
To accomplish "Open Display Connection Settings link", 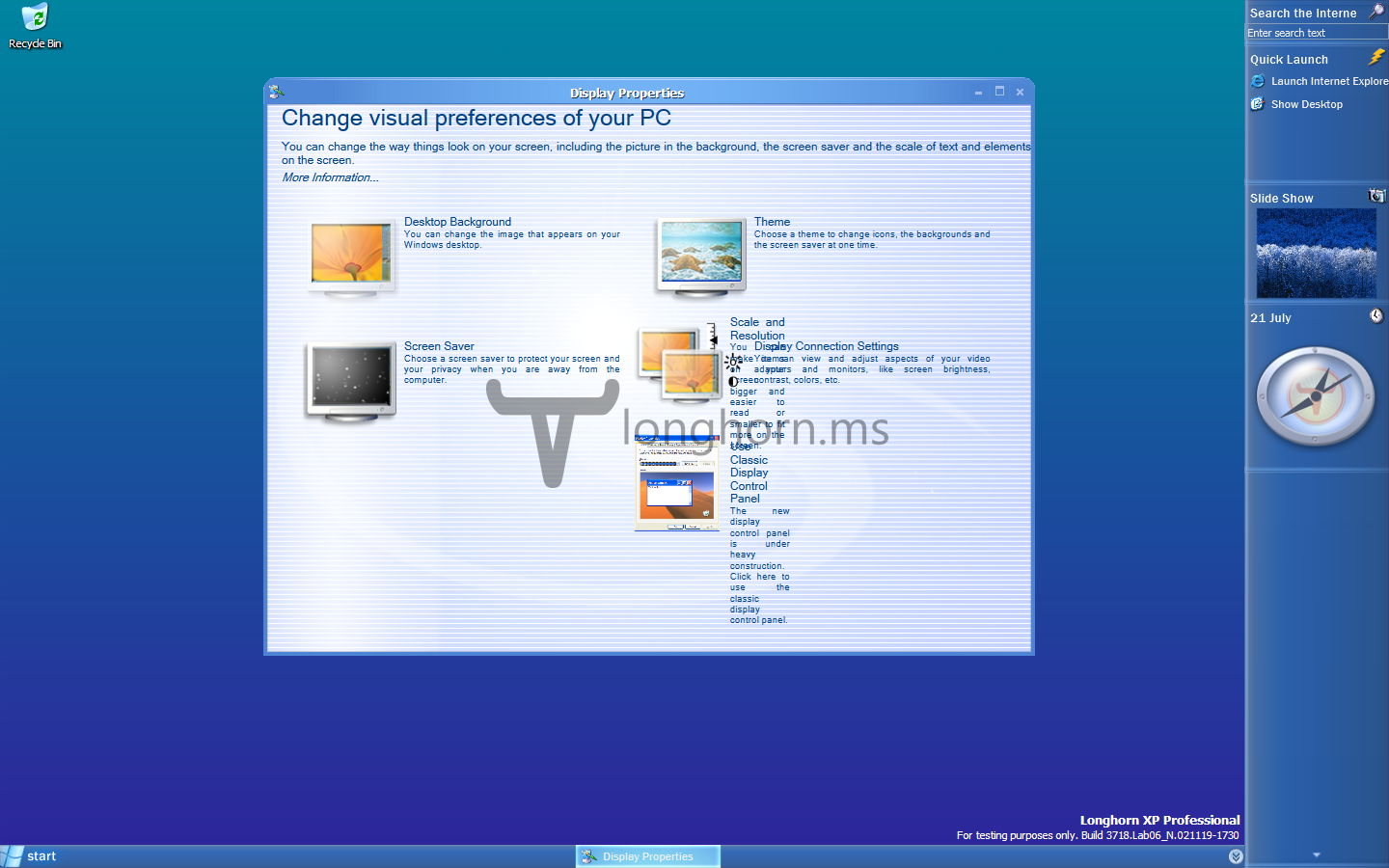I will coord(827,346).
